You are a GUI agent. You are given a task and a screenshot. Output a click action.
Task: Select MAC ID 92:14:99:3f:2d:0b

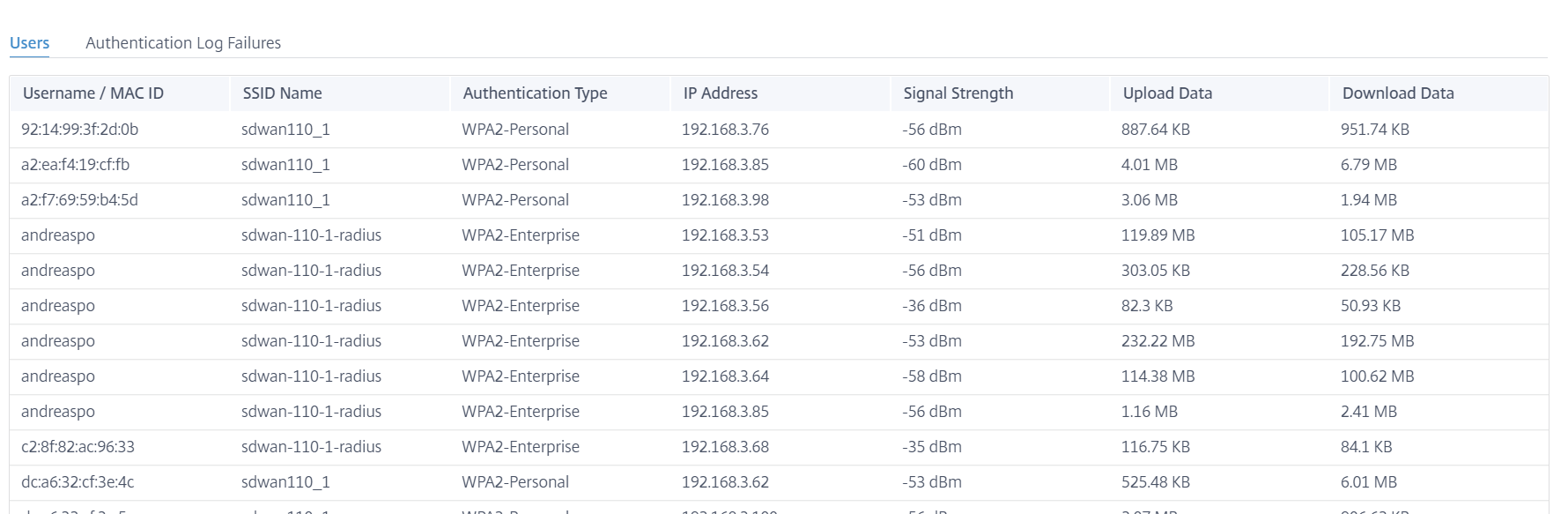[80, 130]
